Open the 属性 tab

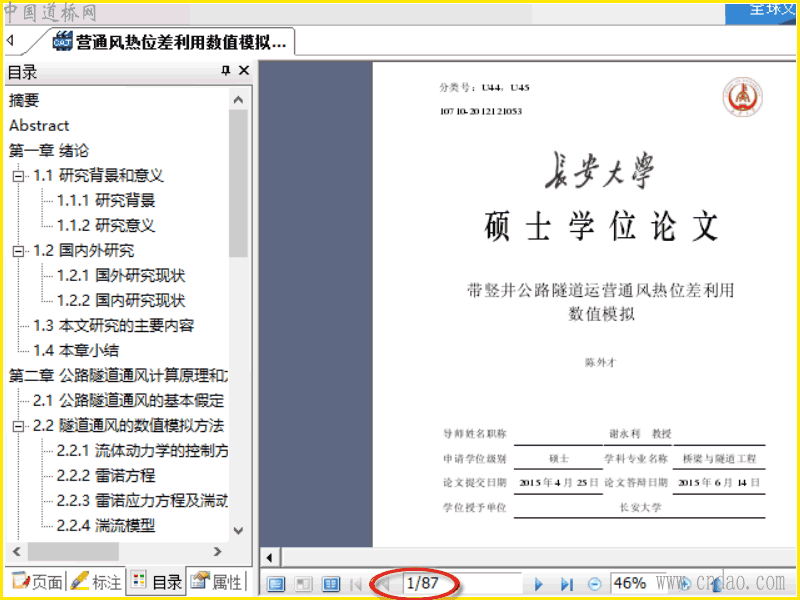coord(217,581)
